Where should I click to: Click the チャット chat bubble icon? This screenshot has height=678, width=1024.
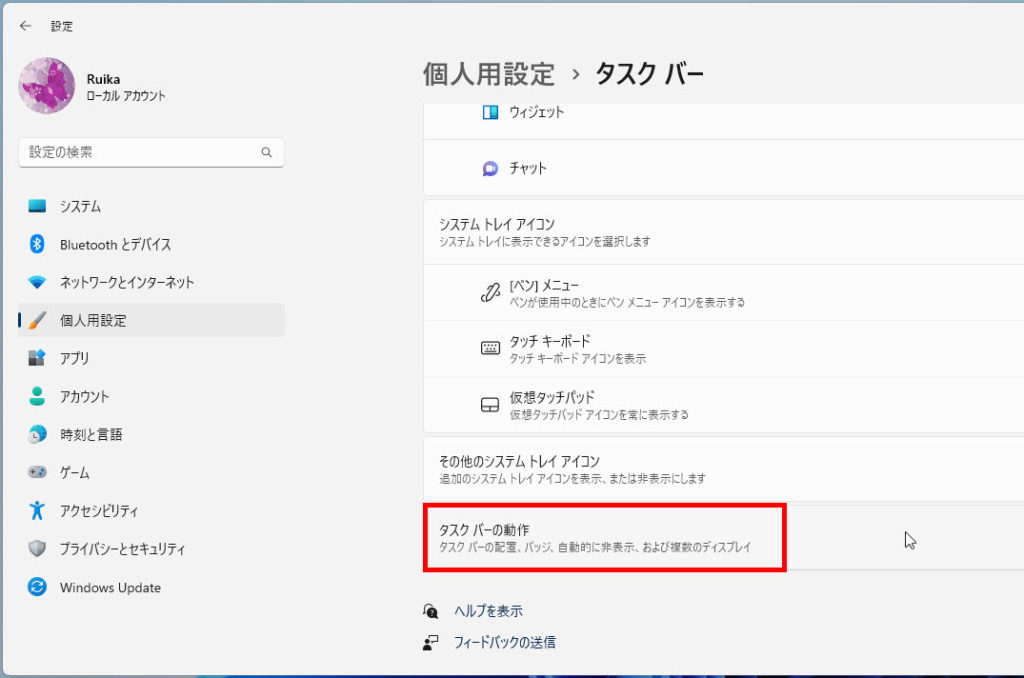(x=490, y=169)
